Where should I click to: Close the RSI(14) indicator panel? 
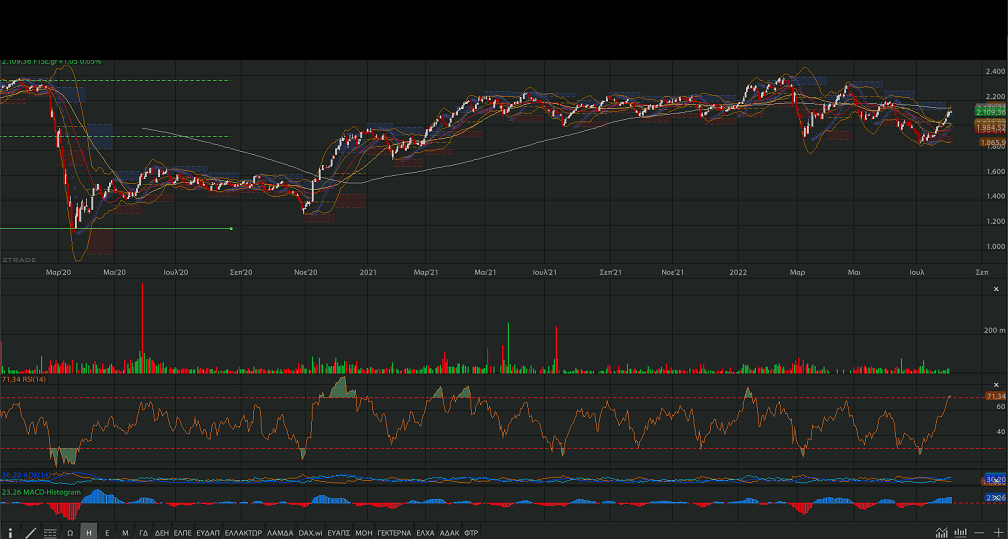[x=994, y=384]
